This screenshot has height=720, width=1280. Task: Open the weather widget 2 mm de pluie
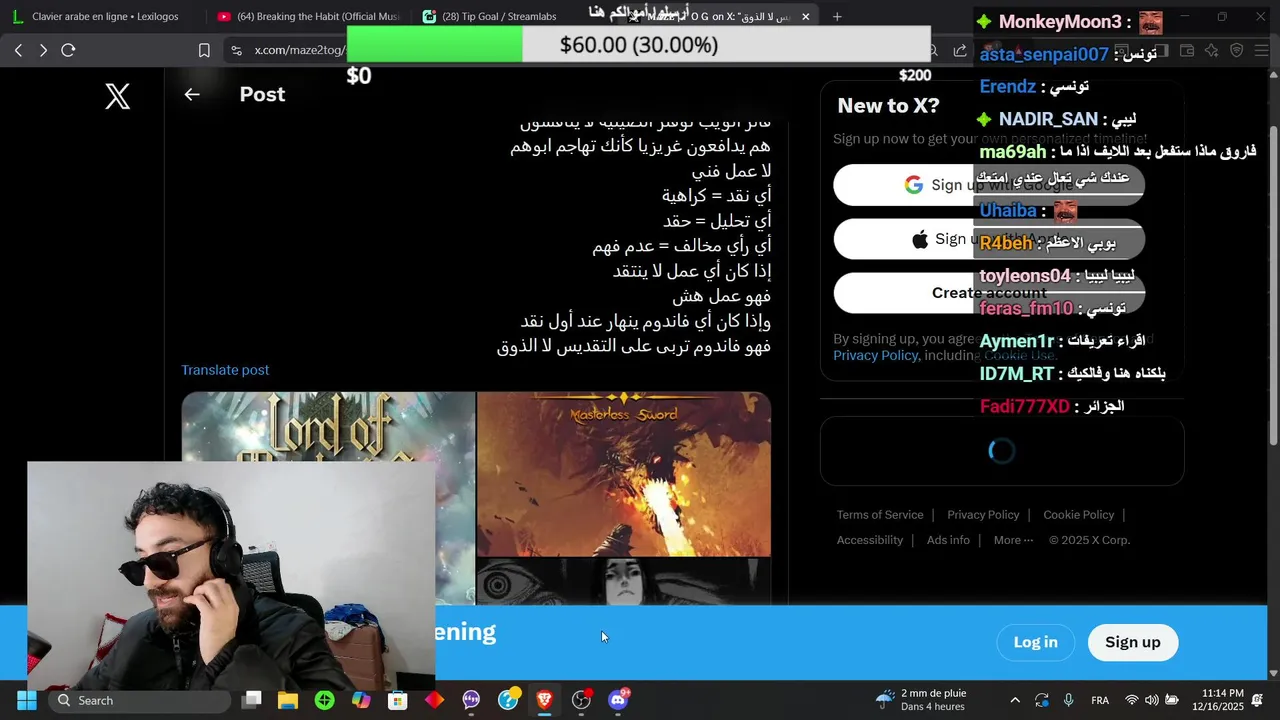point(920,700)
